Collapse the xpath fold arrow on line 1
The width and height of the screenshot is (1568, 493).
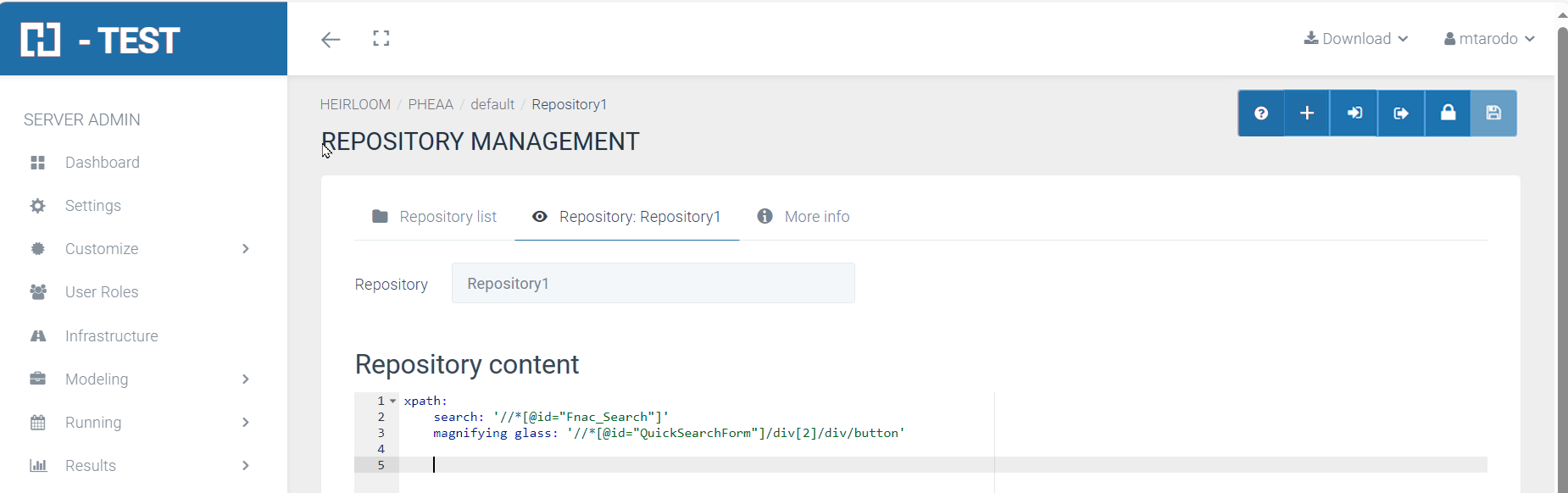click(x=393, y=402)
